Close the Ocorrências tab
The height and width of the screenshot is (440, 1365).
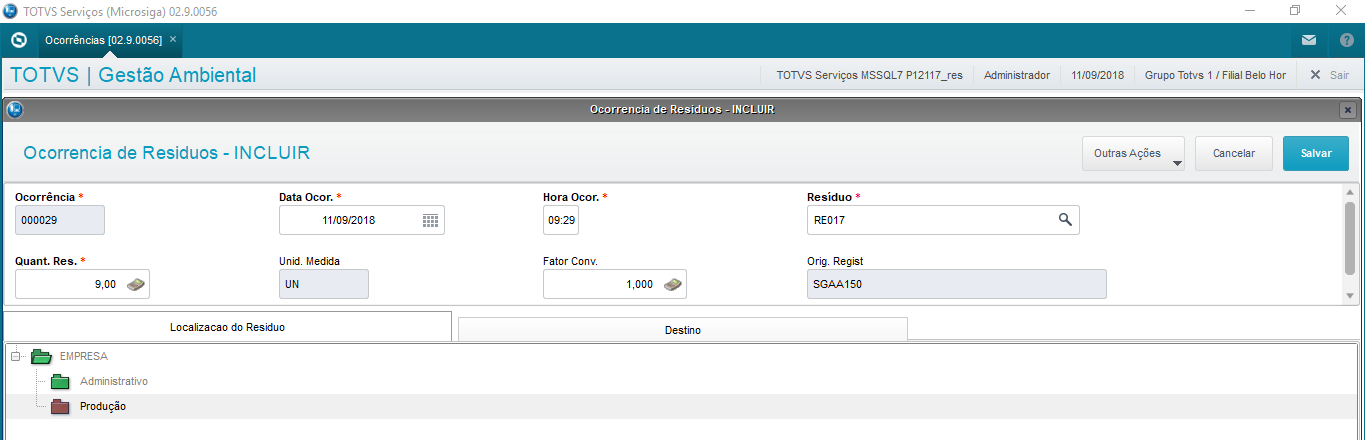173,39
